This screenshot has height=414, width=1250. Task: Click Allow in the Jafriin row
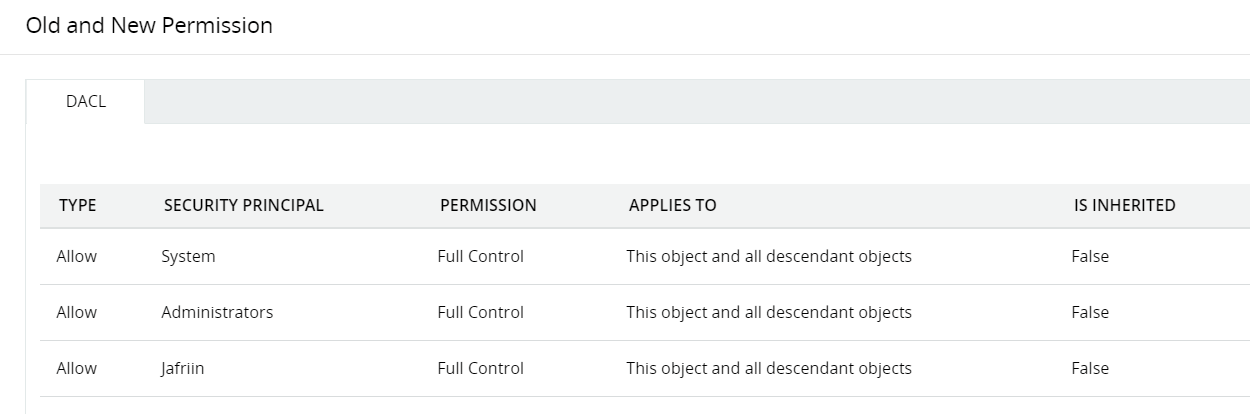[x=77, y=368]
